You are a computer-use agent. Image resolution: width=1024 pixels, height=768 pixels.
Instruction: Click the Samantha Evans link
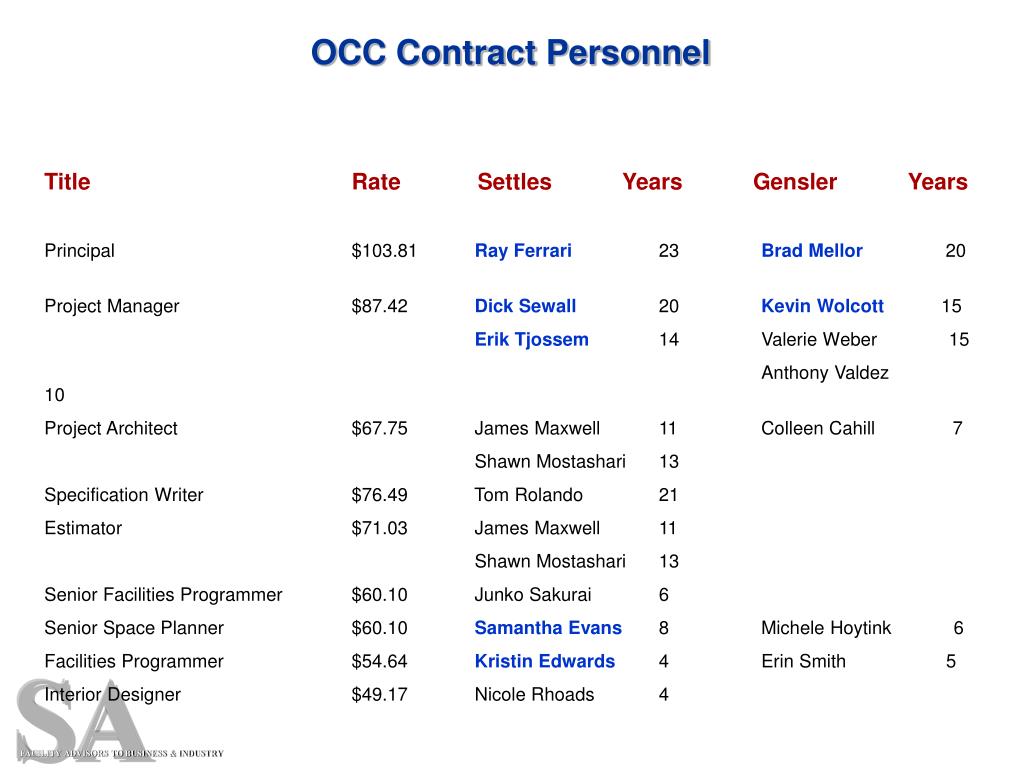(x=548, y=628)
